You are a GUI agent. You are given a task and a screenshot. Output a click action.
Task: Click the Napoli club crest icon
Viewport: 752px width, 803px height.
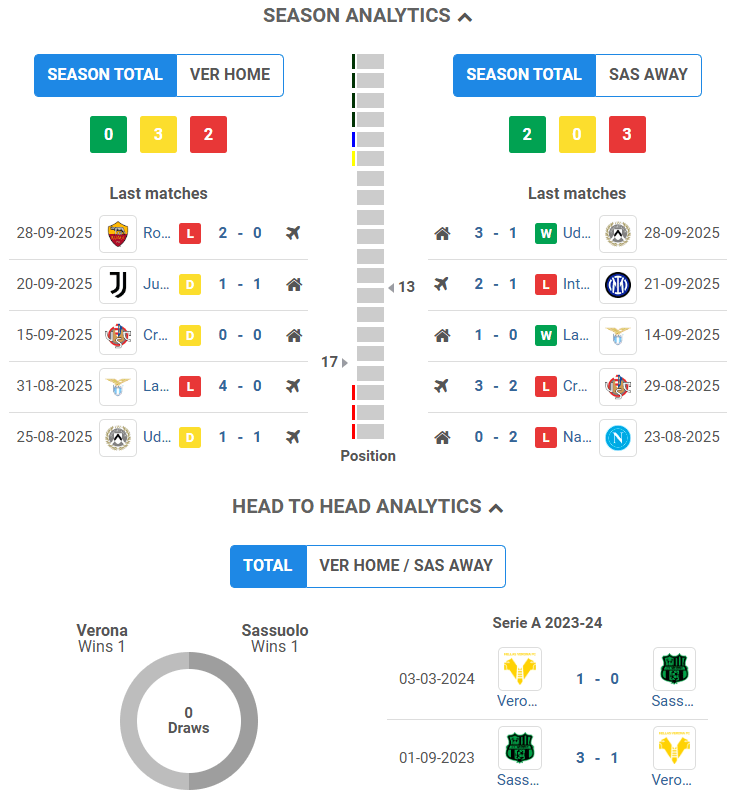617,437
